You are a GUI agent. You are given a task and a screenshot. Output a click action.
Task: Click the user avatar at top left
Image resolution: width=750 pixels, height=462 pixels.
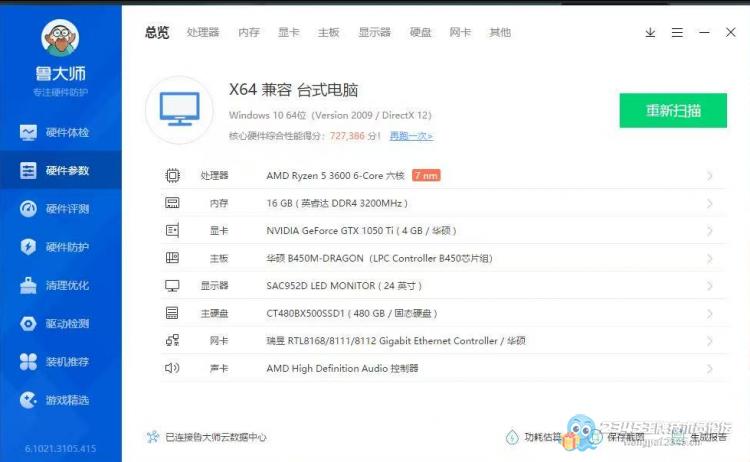(60, 39)
